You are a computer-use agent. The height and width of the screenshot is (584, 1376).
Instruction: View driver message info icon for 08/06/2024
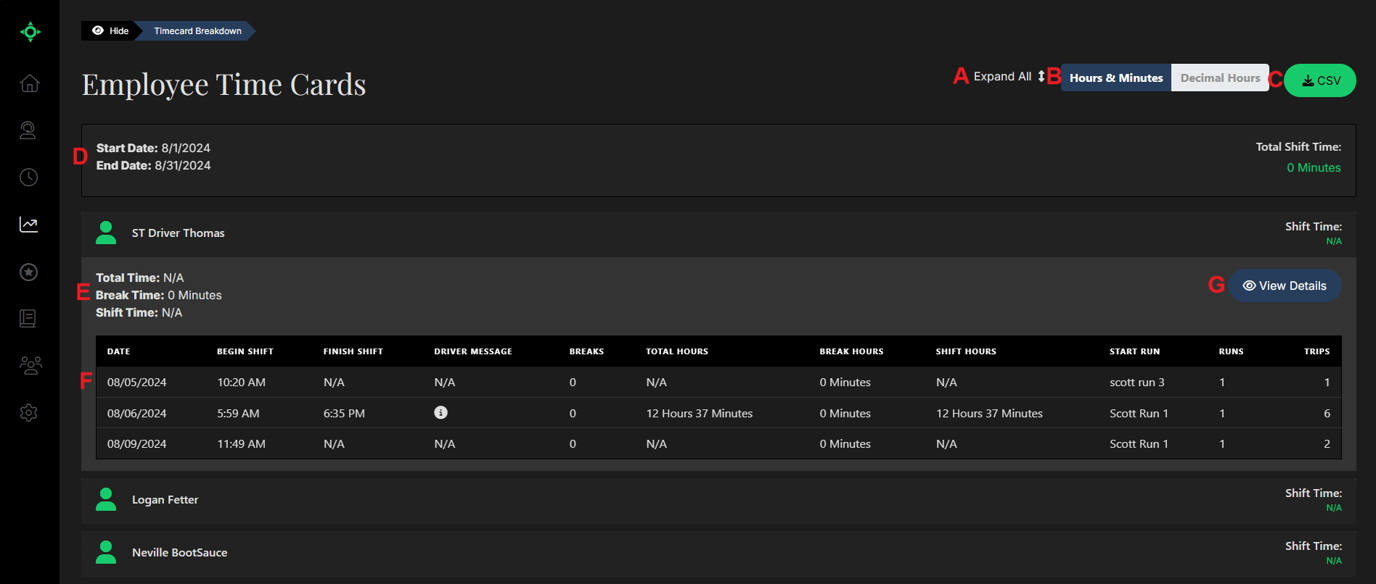tap(440, 413)
